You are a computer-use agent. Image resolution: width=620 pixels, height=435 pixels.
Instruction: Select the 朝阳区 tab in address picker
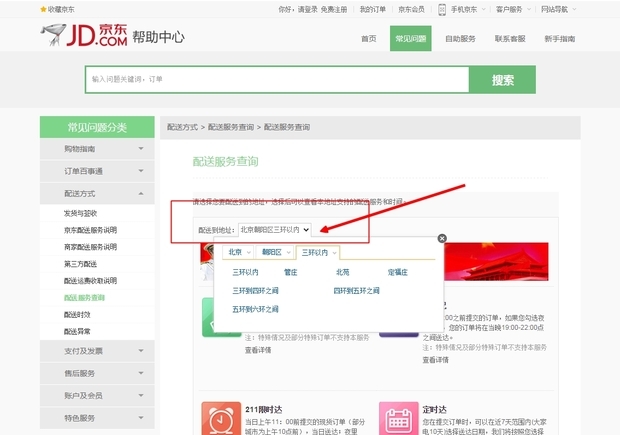coord(272,252)
